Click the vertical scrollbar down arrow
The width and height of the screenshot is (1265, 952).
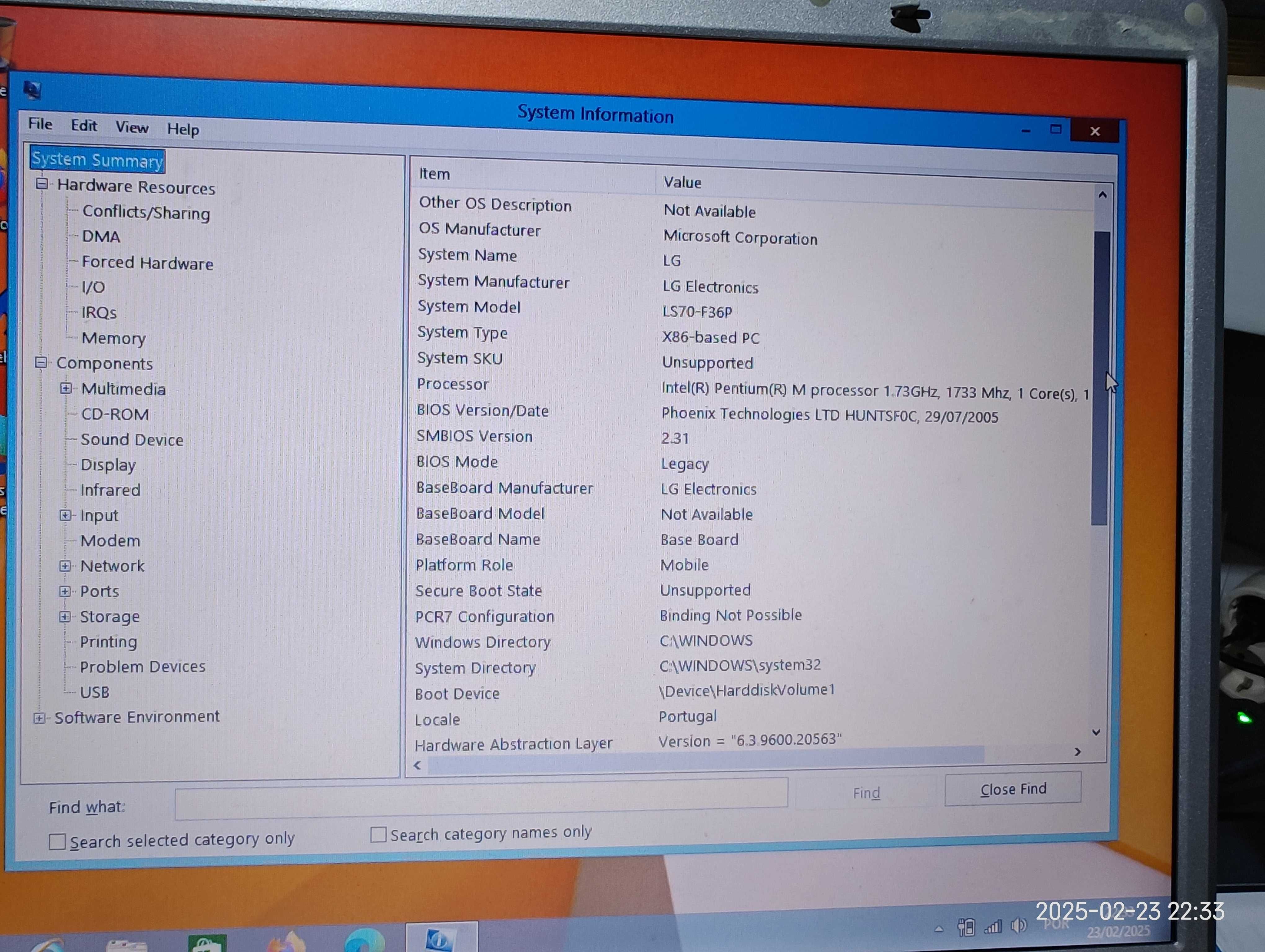click(1096, 732)
